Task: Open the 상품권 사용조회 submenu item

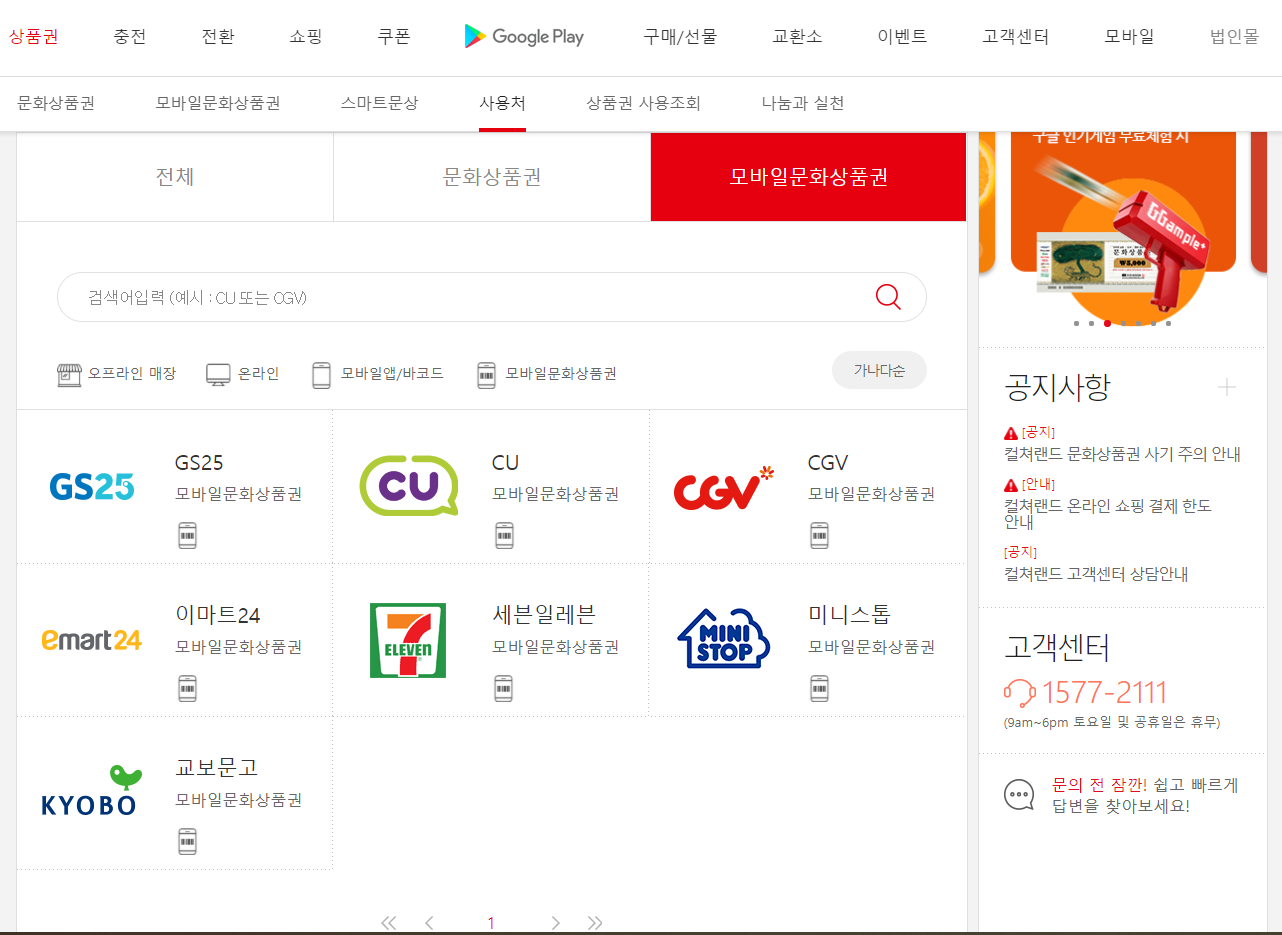Action: point(643,103)
